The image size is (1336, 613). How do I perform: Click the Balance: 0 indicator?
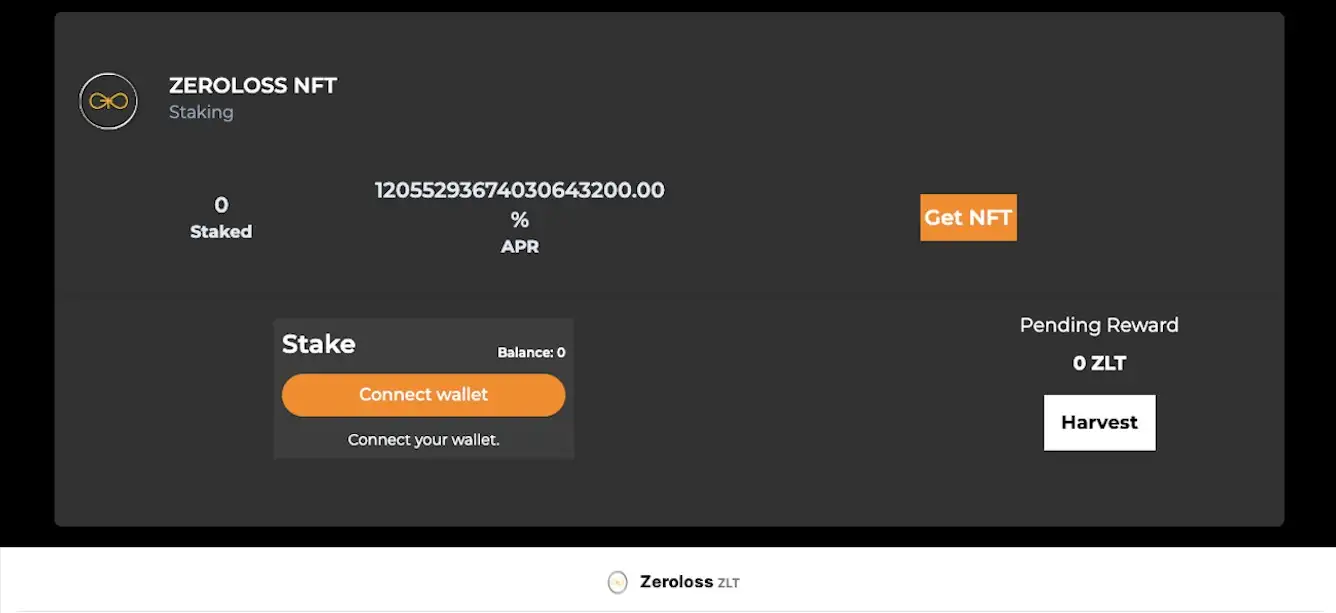[x=531, y=352]
